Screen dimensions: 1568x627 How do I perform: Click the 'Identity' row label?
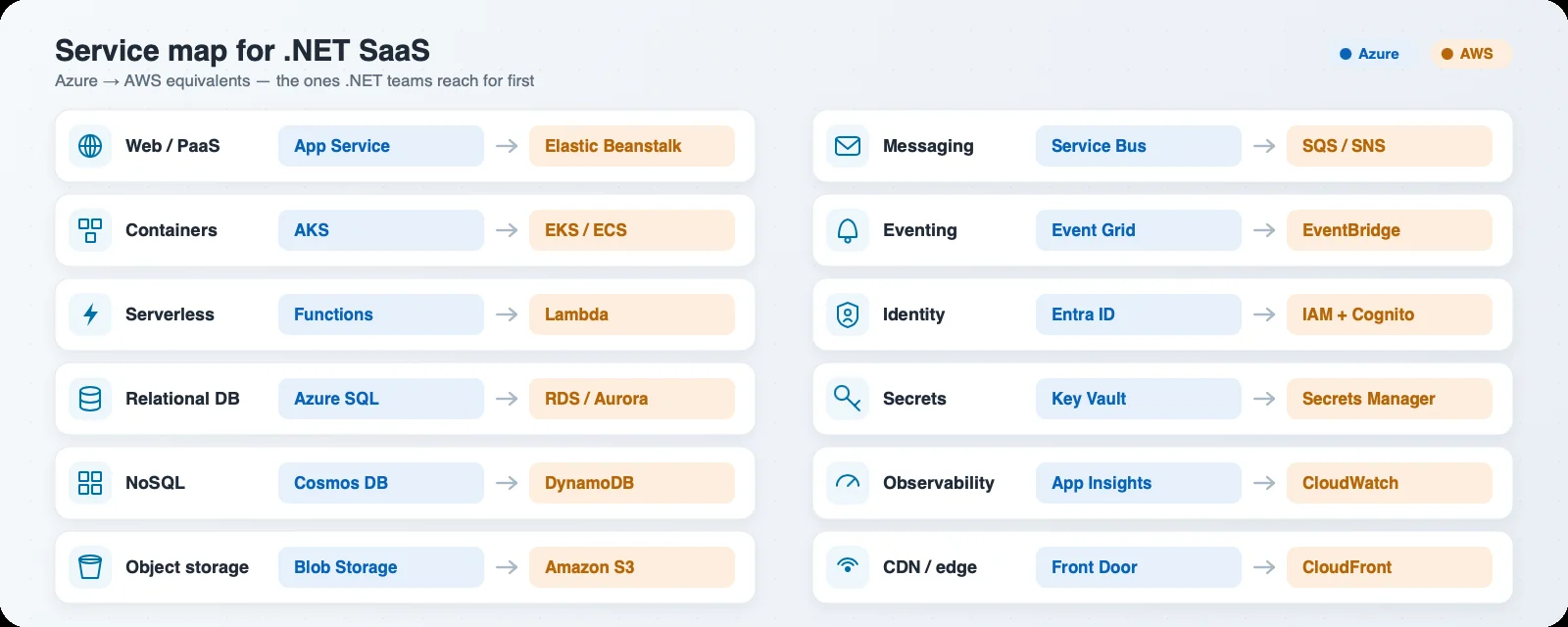[914, 314]
